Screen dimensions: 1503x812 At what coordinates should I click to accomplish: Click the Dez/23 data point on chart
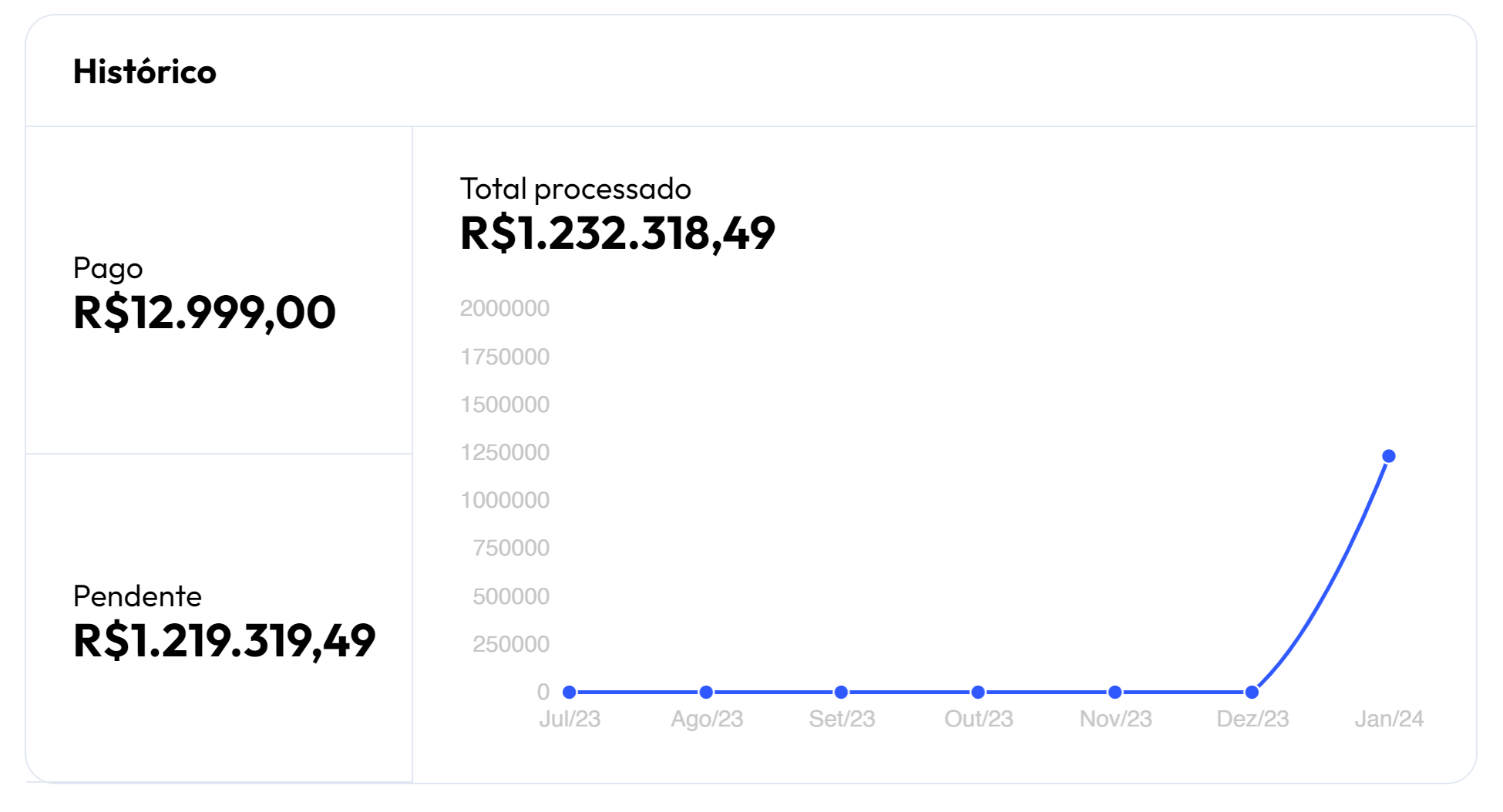1252,692
